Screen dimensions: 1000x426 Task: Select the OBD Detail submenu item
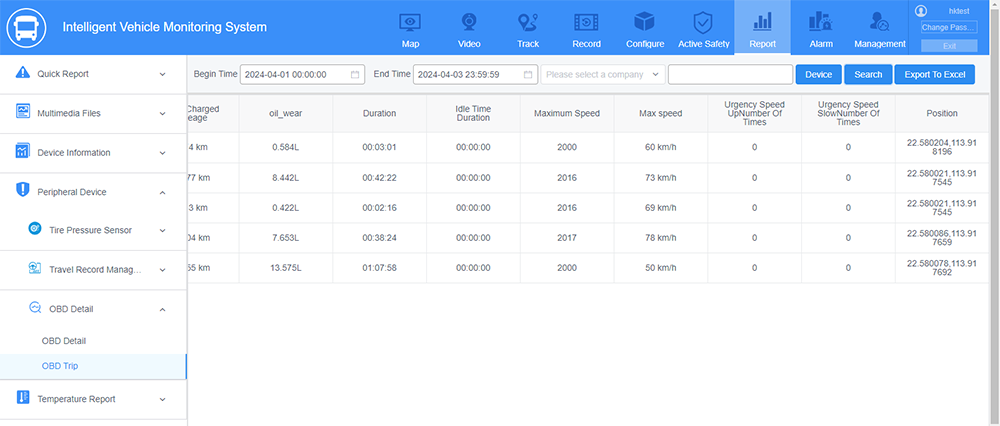64,341
